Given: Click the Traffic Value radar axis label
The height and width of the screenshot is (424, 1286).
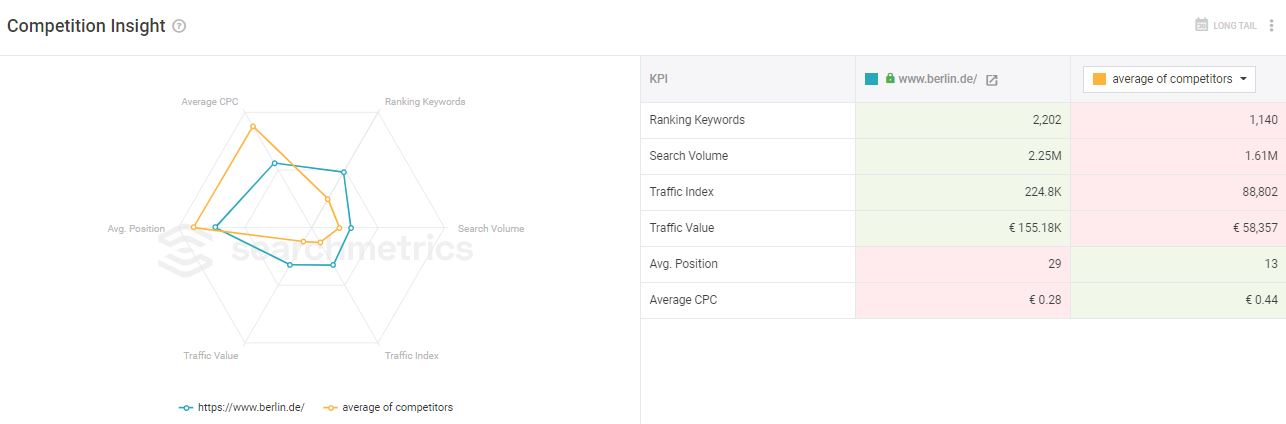Looking at the screenshot, I should tap(211, 355).
